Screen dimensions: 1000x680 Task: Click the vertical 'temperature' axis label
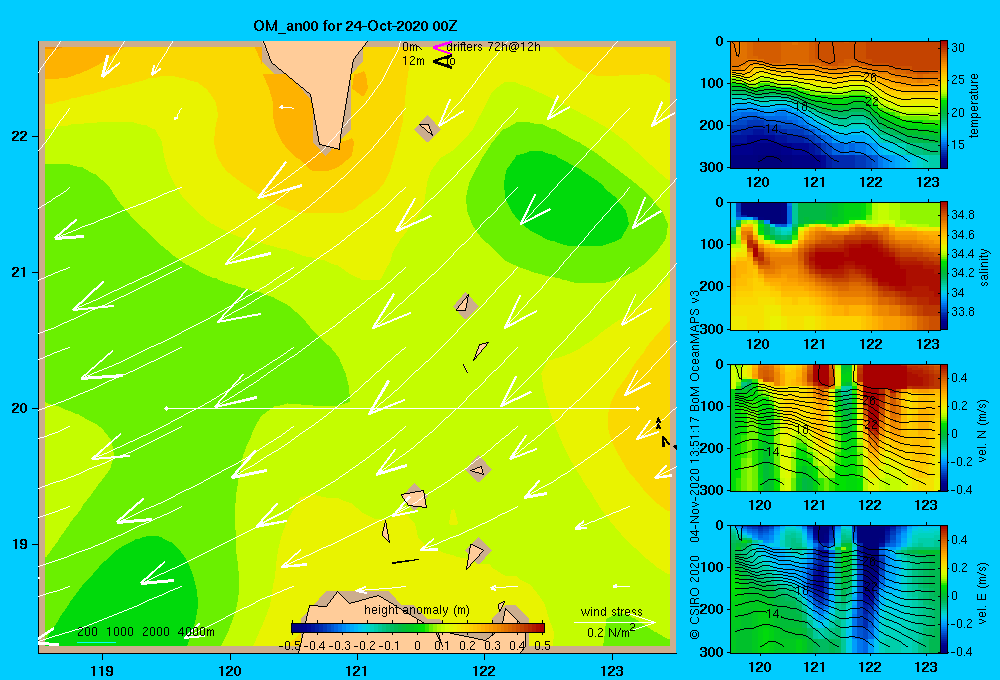pyautogui.click(x=974, y=105)
